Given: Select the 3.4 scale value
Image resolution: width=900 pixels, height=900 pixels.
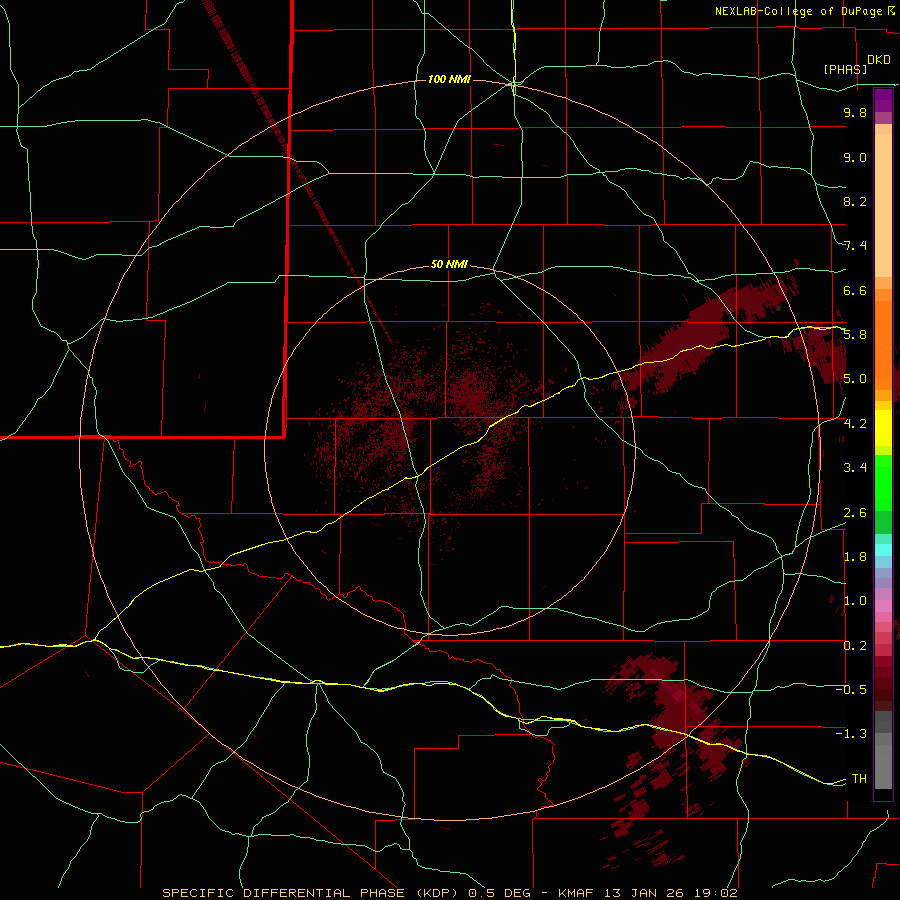Looking at the screenshot, I should click(855, 468).
